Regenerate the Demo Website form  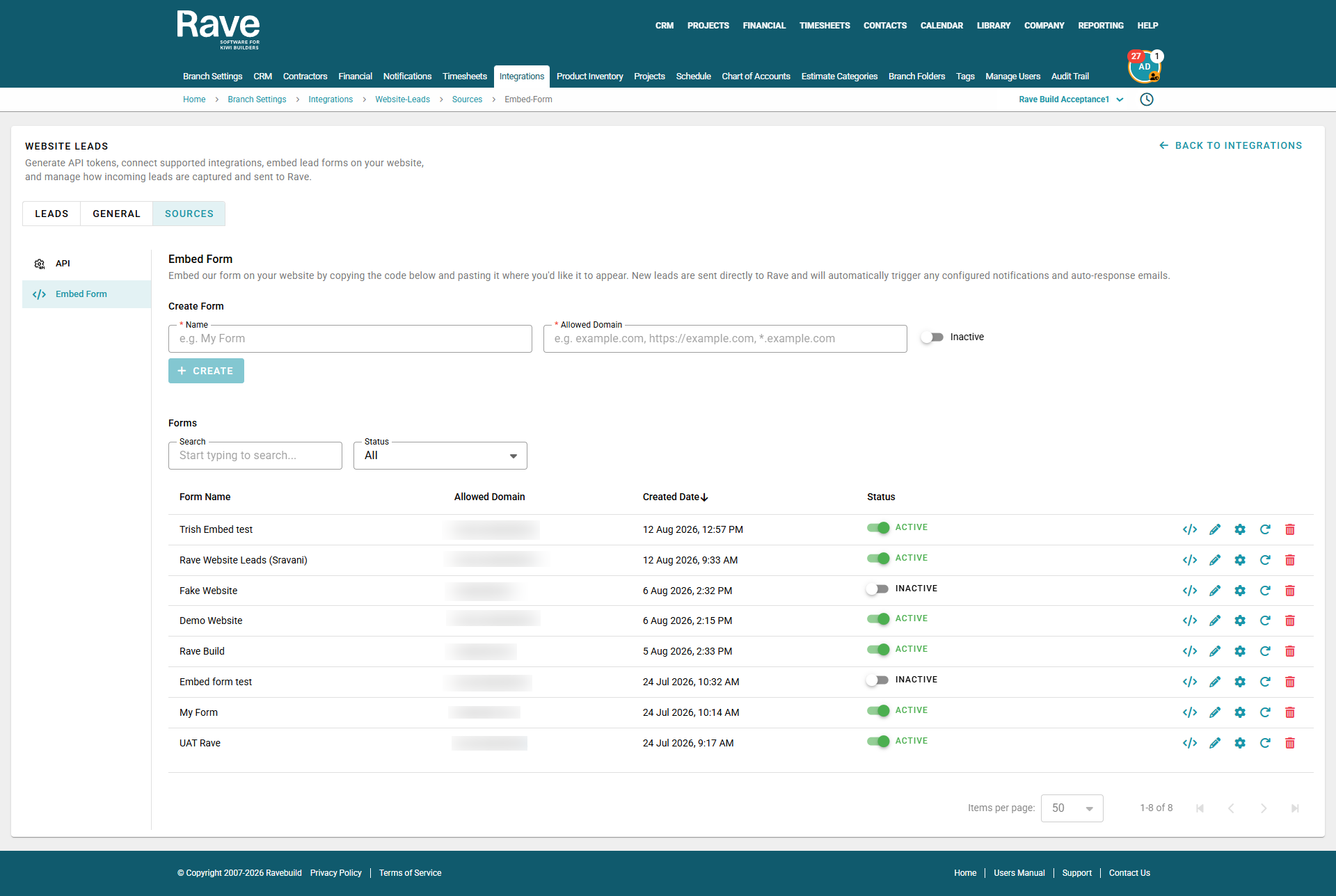click(x=1265, y=621)
